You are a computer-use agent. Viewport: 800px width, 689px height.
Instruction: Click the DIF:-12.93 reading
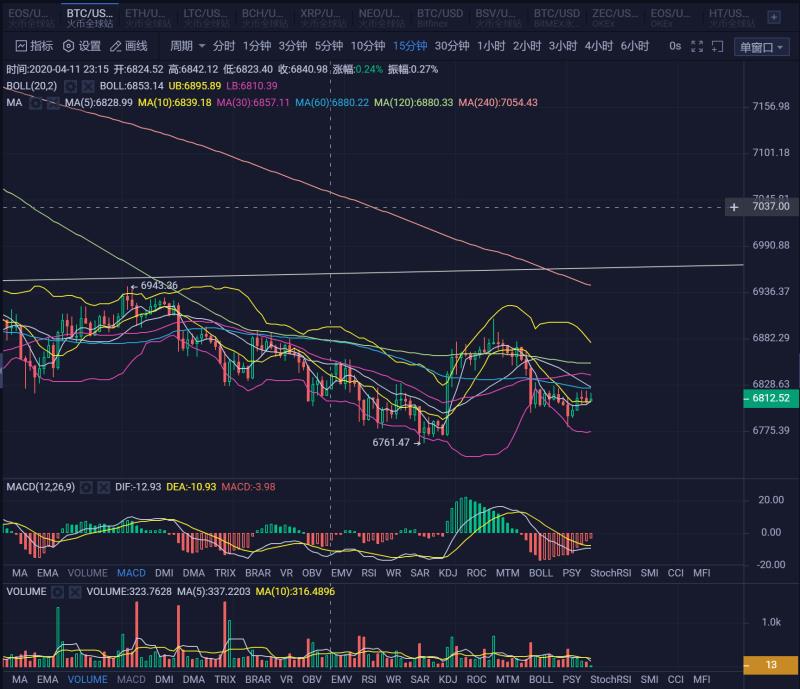(x=138, y=487)
